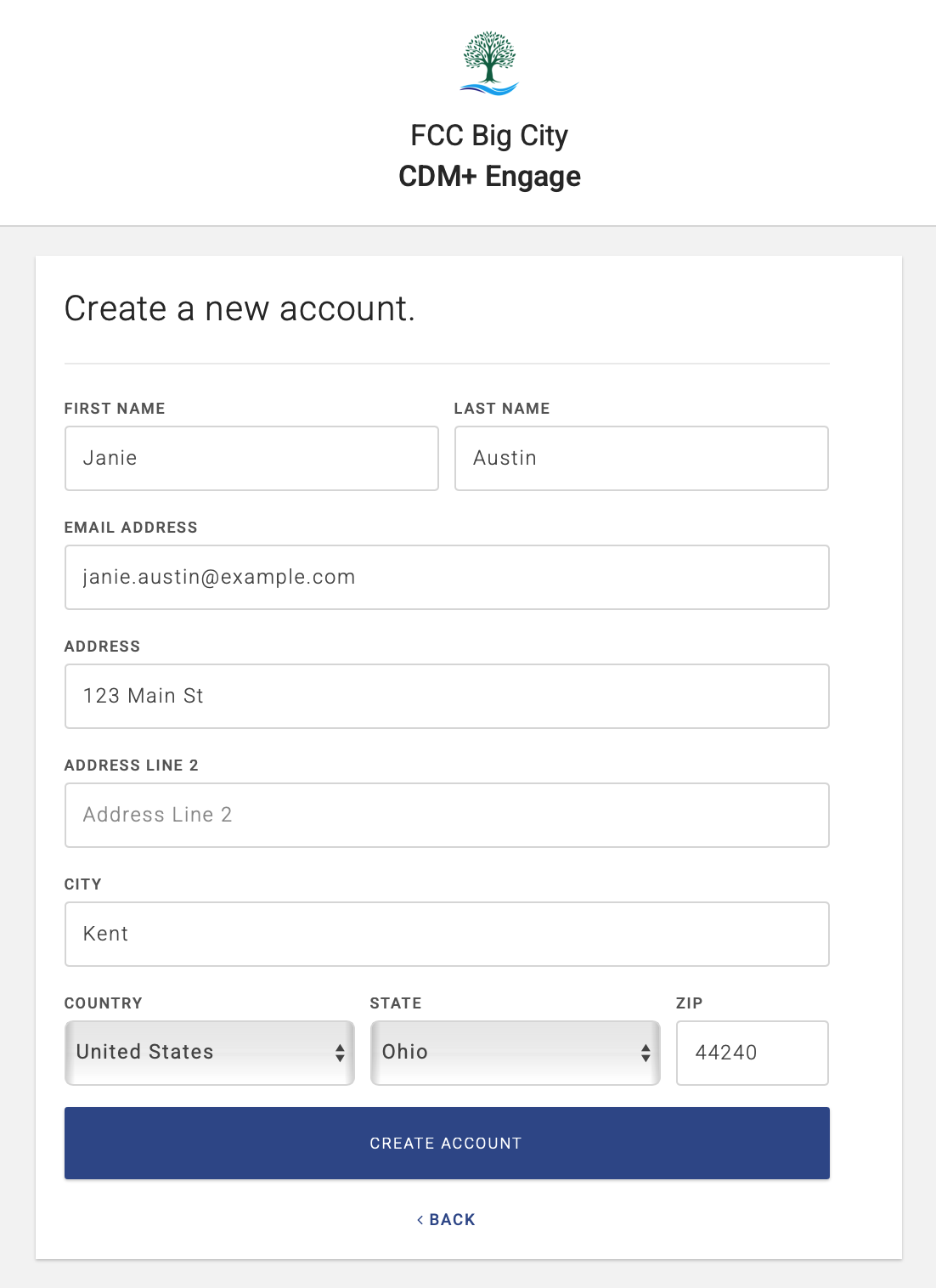
Task: Click the ZIP field showing 44240
Action: pyautogui.click(x=752, y=1053)
